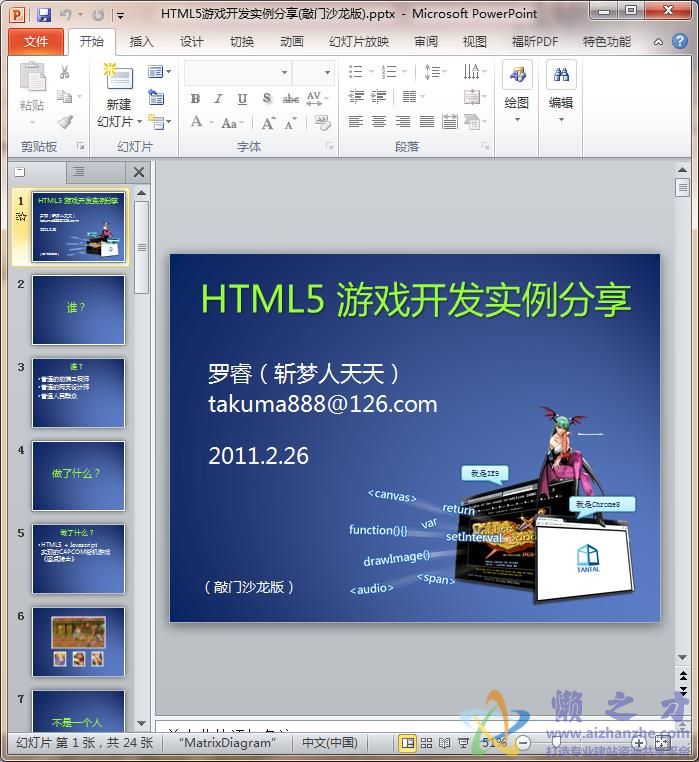The height and width of the screenshot is (762, 699).
Task: Click the Undo arrow icon
Action: (x=66, y=15)
